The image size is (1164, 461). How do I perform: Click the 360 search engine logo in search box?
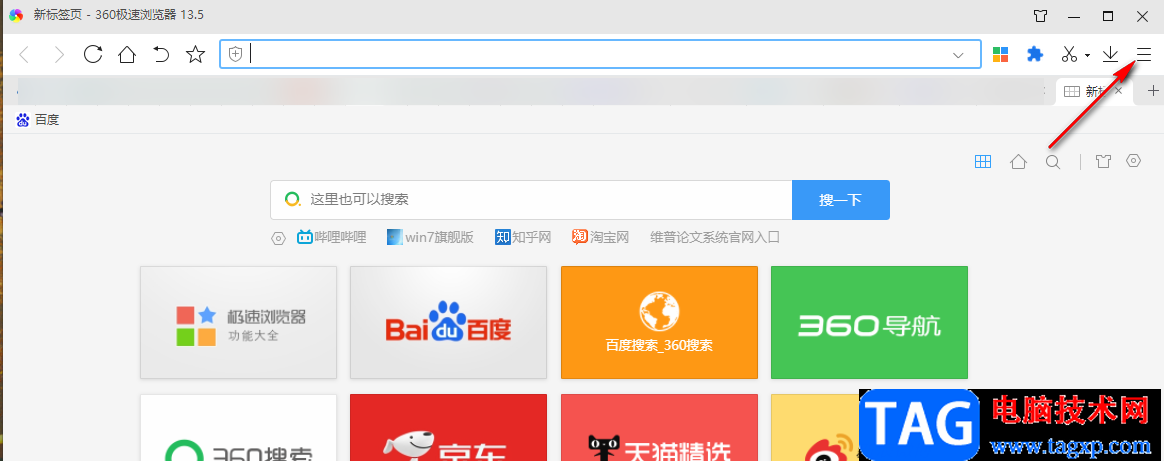tap(293, 199)
